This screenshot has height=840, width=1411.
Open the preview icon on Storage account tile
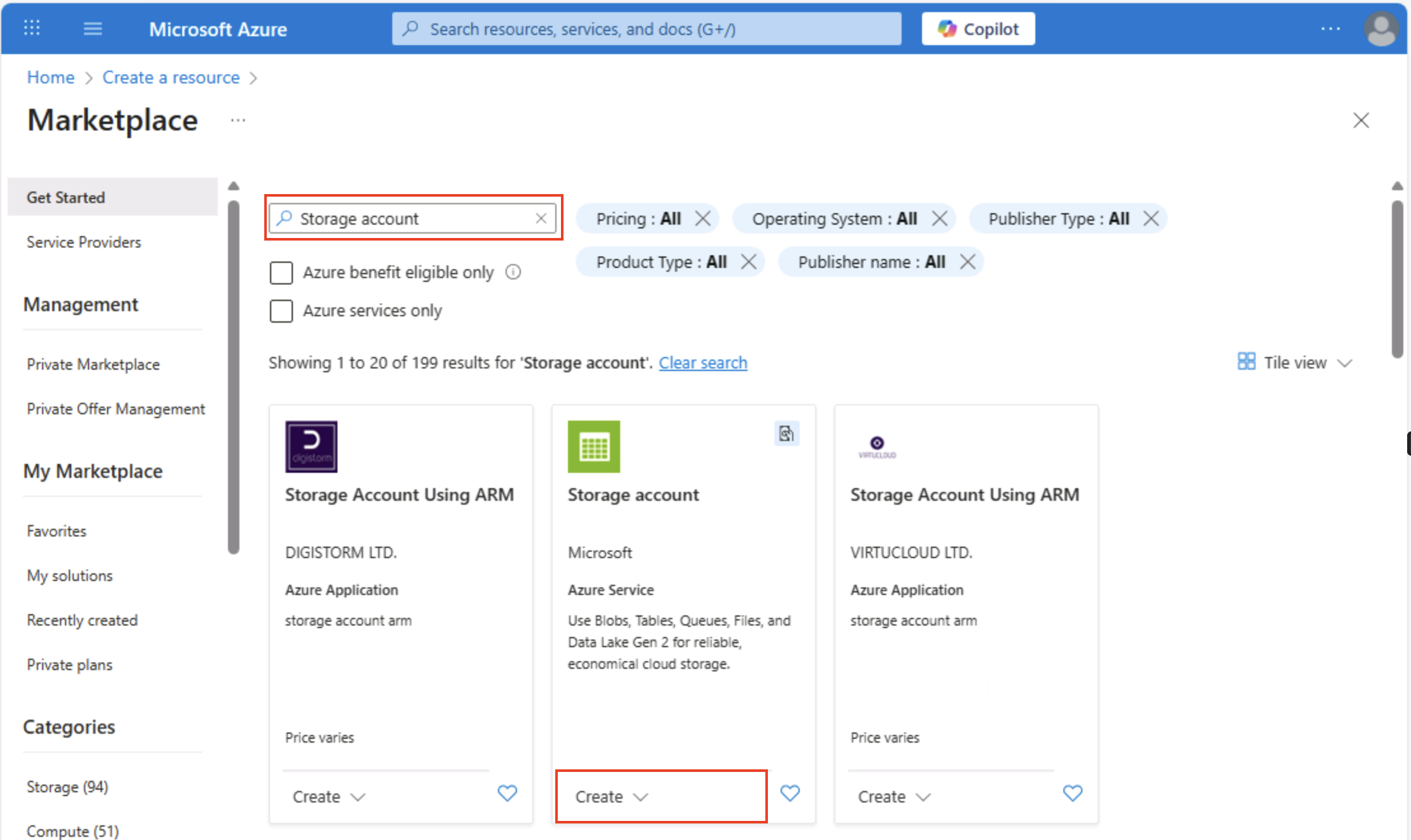tap(787, 433)
